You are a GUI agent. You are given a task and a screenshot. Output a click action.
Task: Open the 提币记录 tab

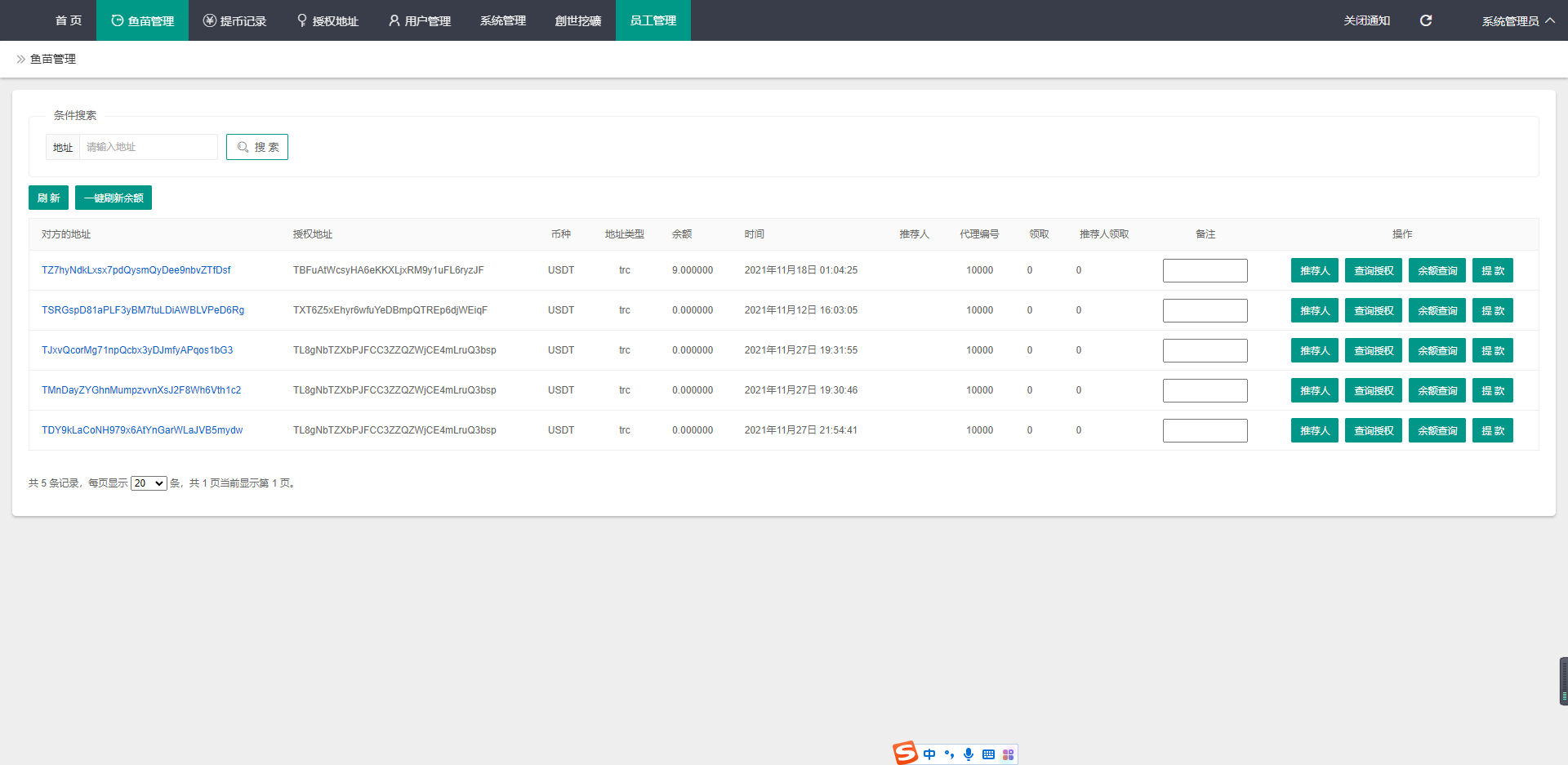(234, 20)
